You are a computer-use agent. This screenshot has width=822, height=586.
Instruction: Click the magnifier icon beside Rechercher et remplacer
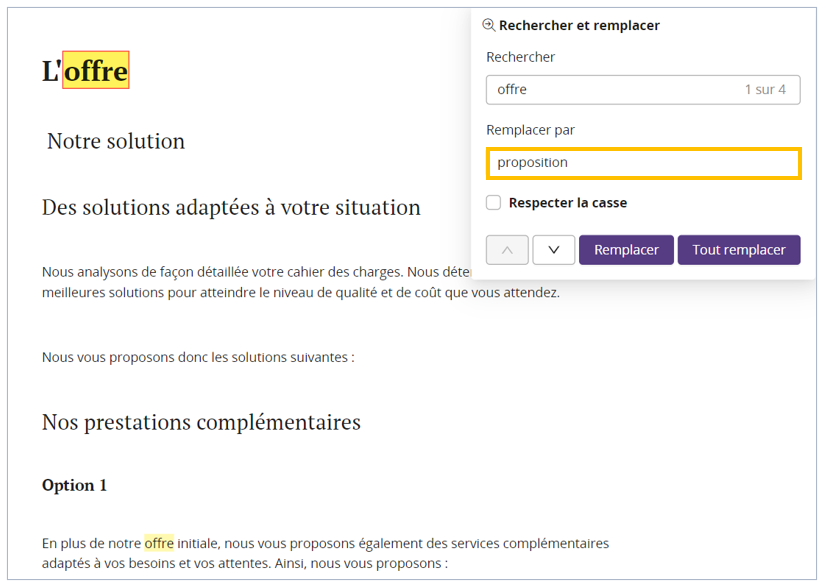[x=489, y=25]
